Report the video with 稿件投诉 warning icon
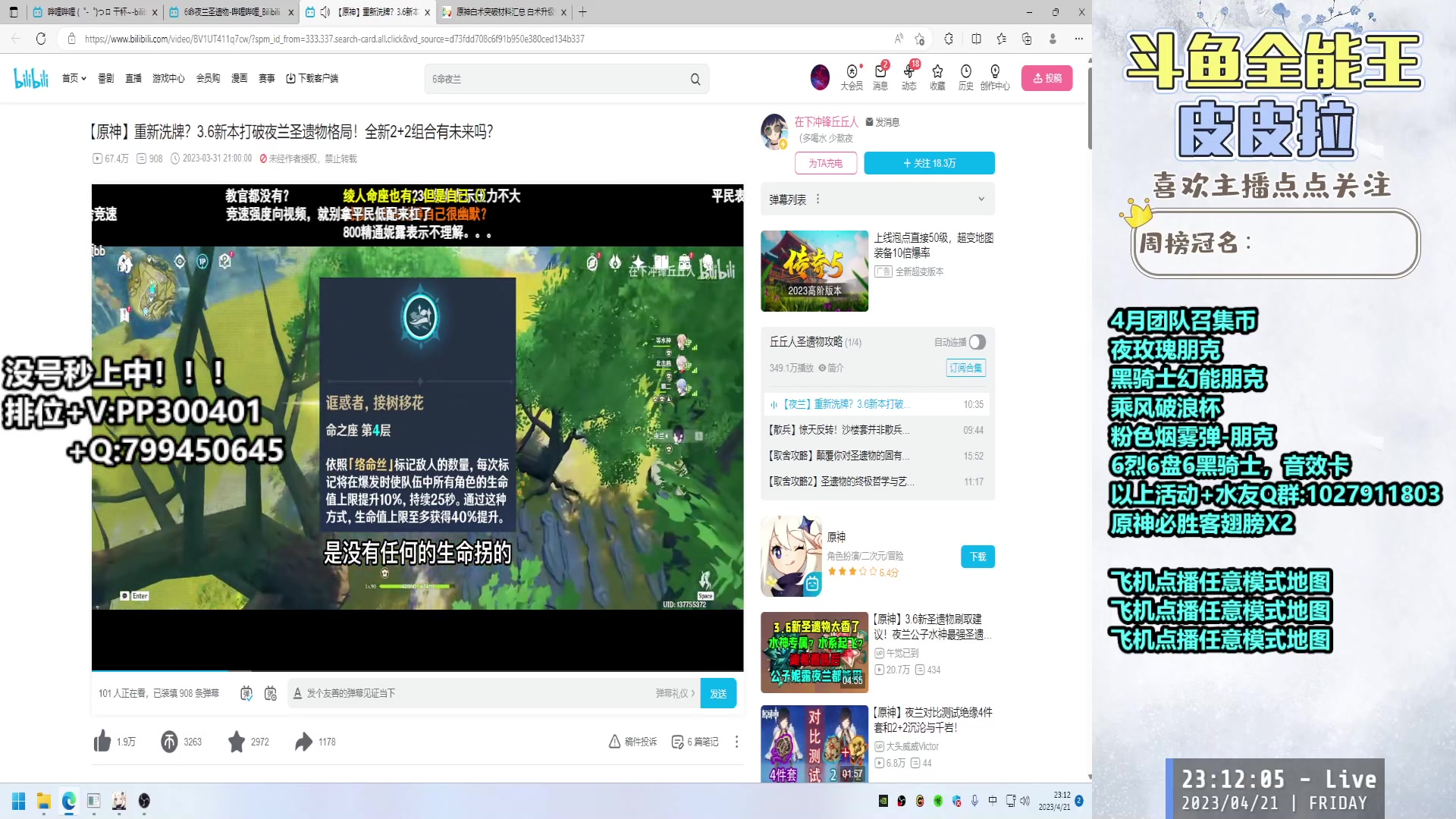The height and width of the screenshot is (819, 1456). click(633, 742)
